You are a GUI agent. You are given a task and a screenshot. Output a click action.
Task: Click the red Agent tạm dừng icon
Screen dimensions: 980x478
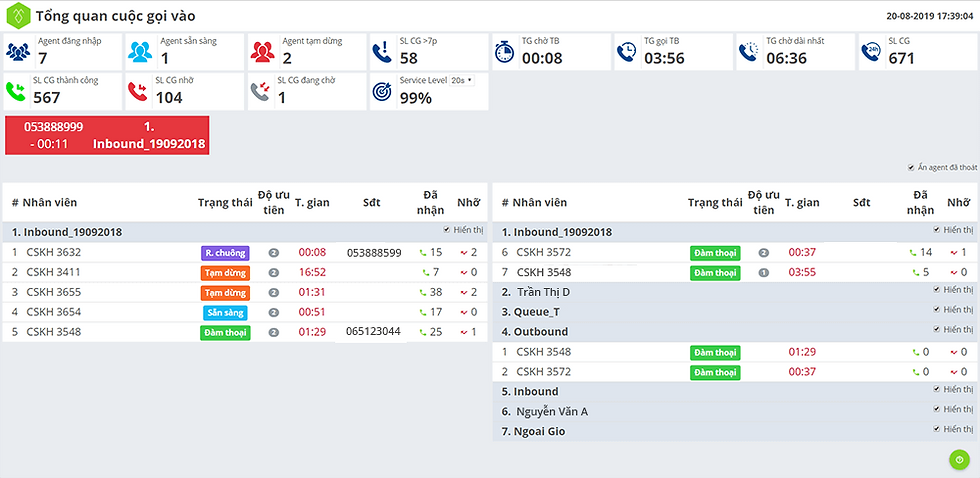point(262,52)
